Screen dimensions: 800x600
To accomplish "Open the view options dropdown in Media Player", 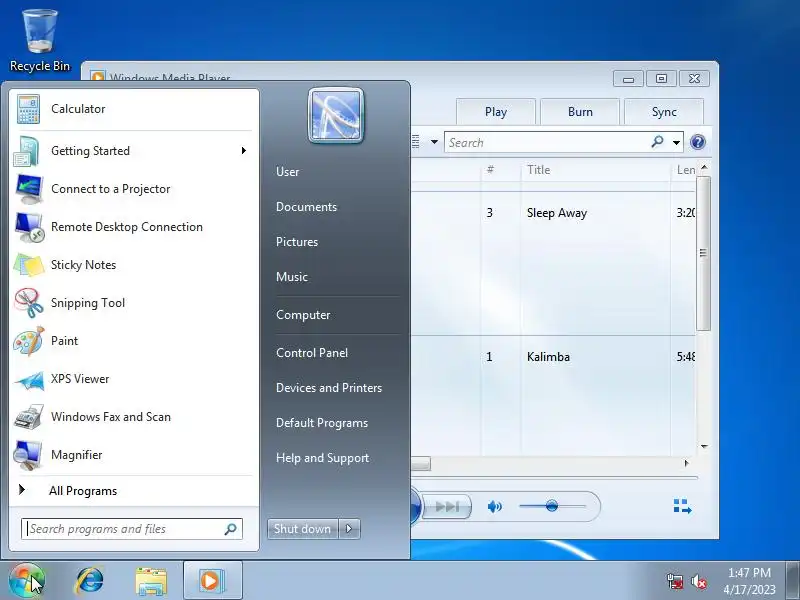I will point(434,142).
